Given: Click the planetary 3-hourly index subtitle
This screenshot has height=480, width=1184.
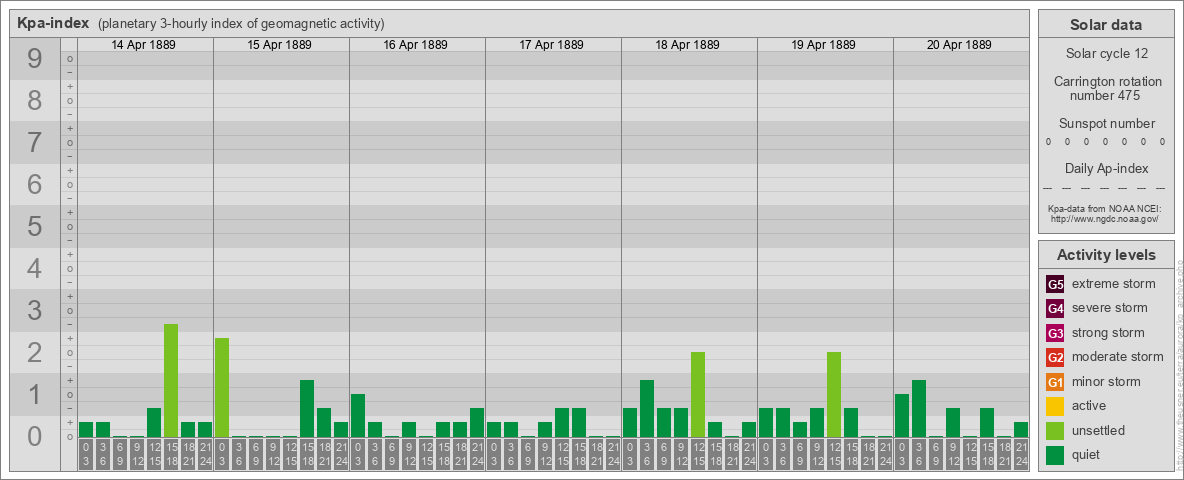Looking at the screenshot, I should tap(241, 23).
